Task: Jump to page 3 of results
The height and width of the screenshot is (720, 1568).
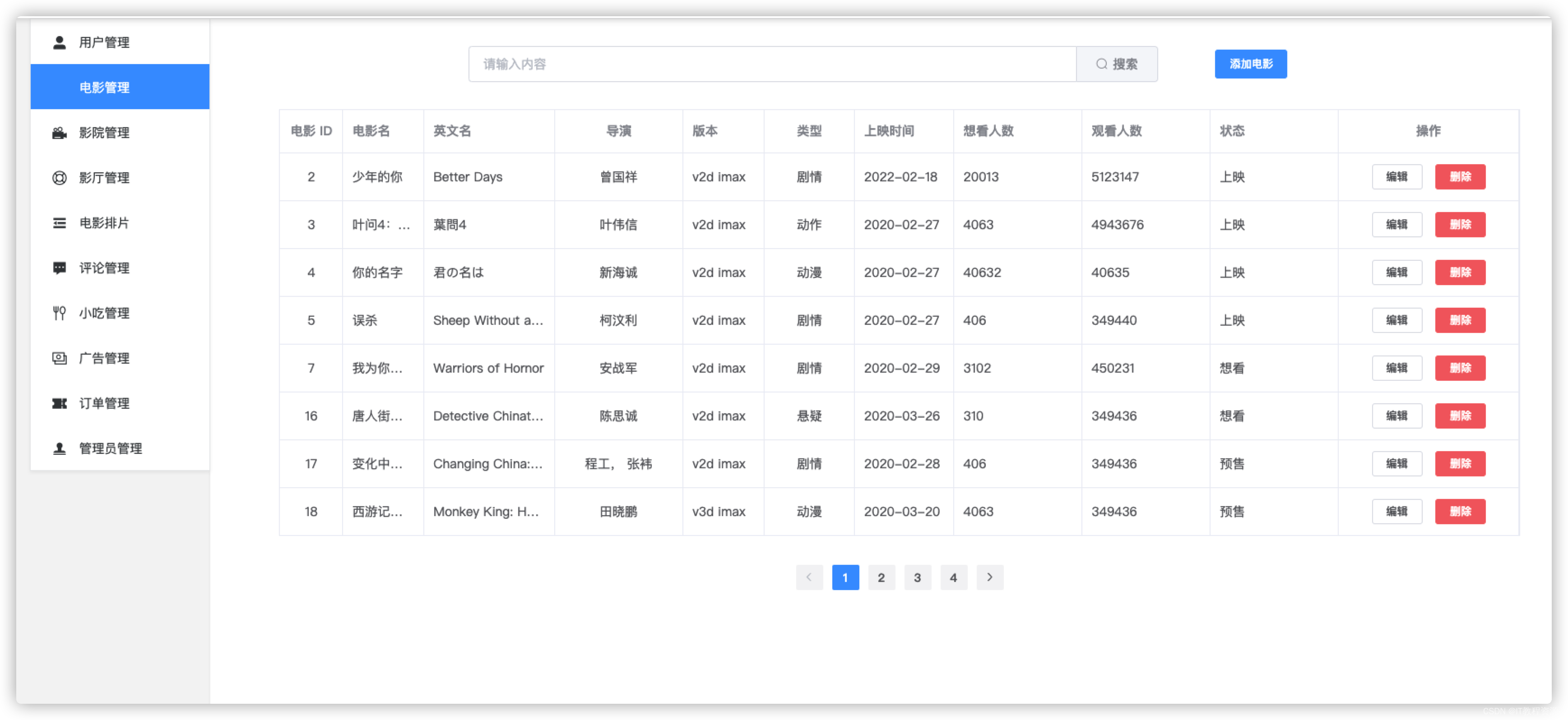Action: click(917, 577)
